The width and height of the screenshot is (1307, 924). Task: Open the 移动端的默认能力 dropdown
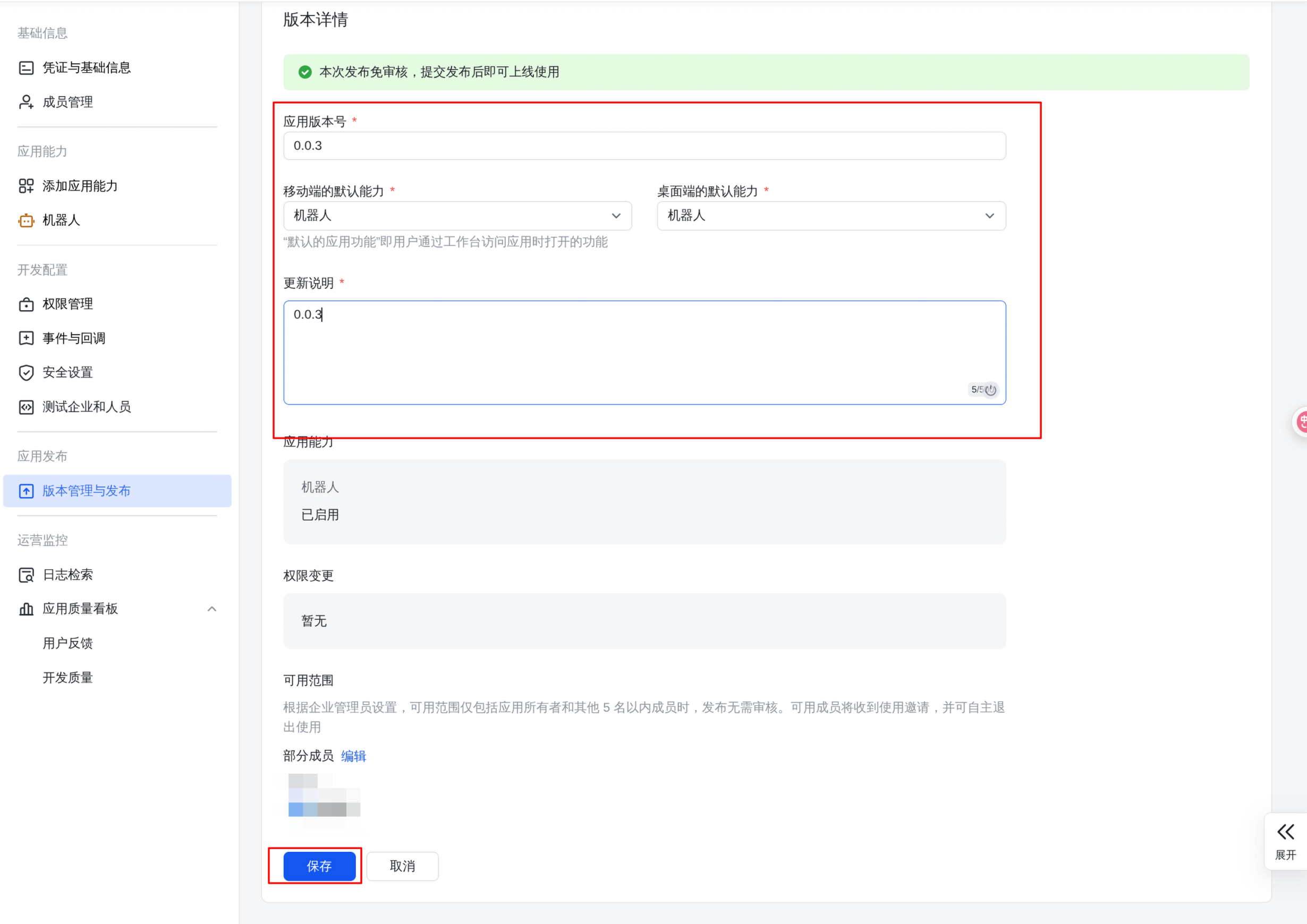pos(457,216)
